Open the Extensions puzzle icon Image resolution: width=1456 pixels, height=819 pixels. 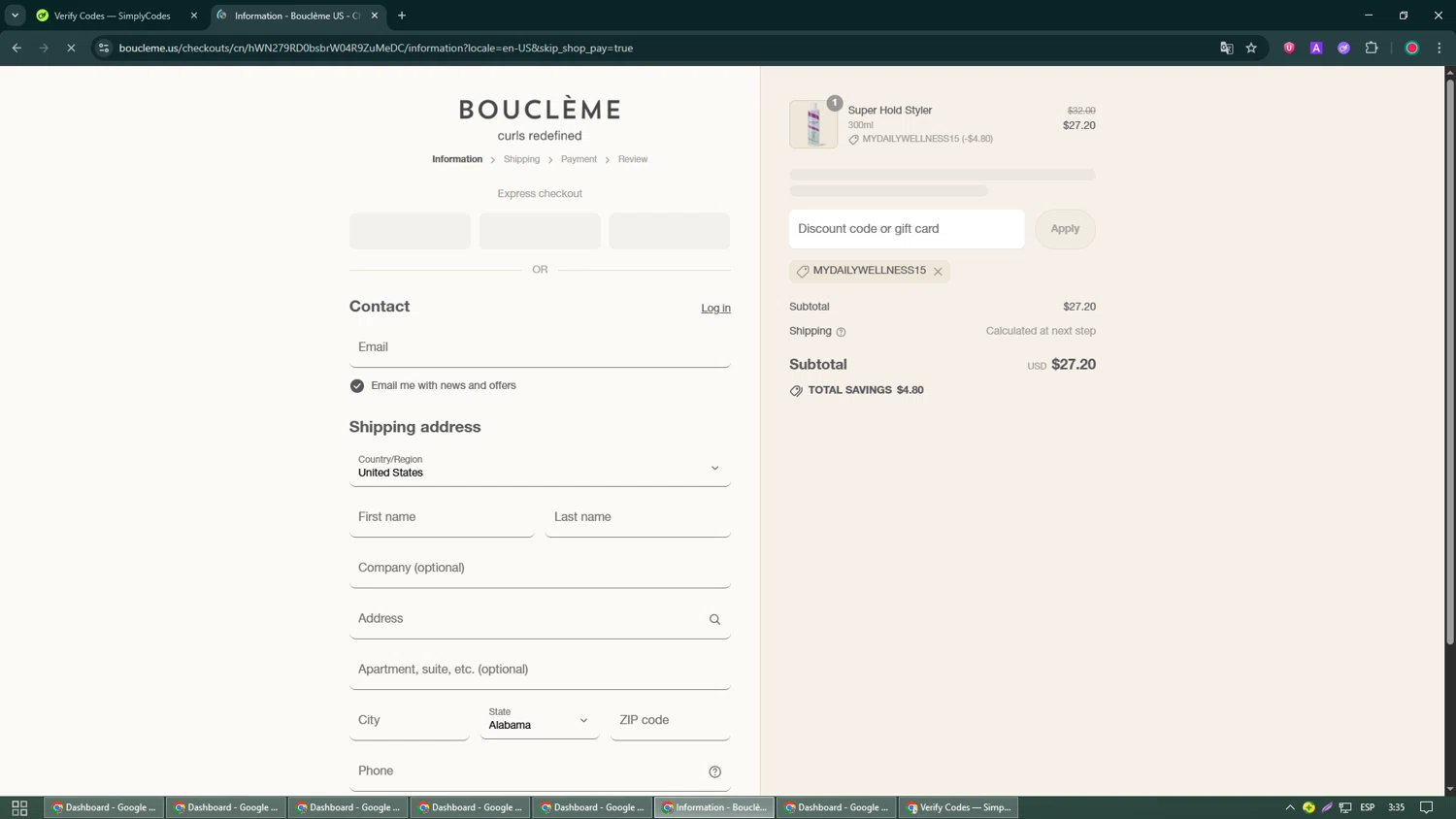tap(1372, 48)
